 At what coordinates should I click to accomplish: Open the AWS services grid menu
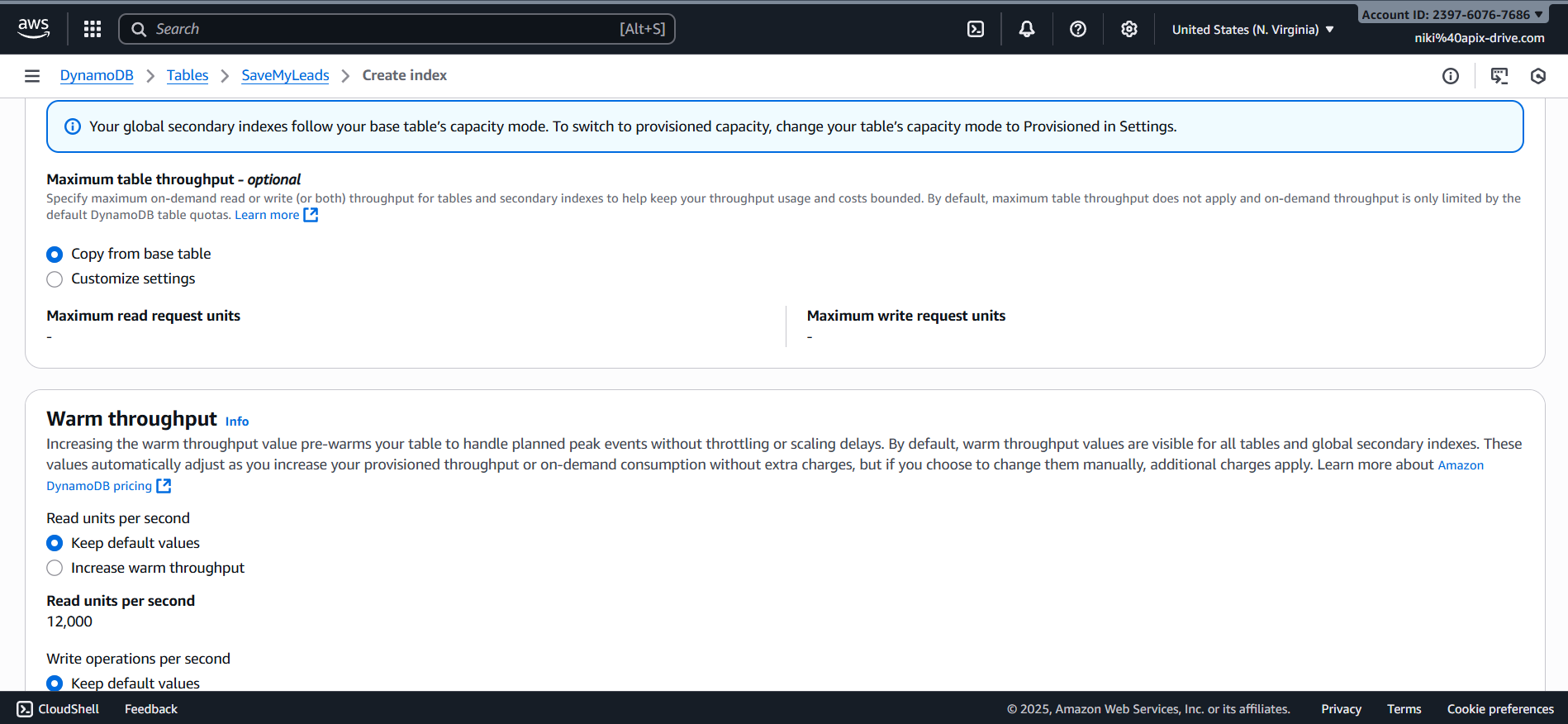pyautogui.click(x=93, y=29)
